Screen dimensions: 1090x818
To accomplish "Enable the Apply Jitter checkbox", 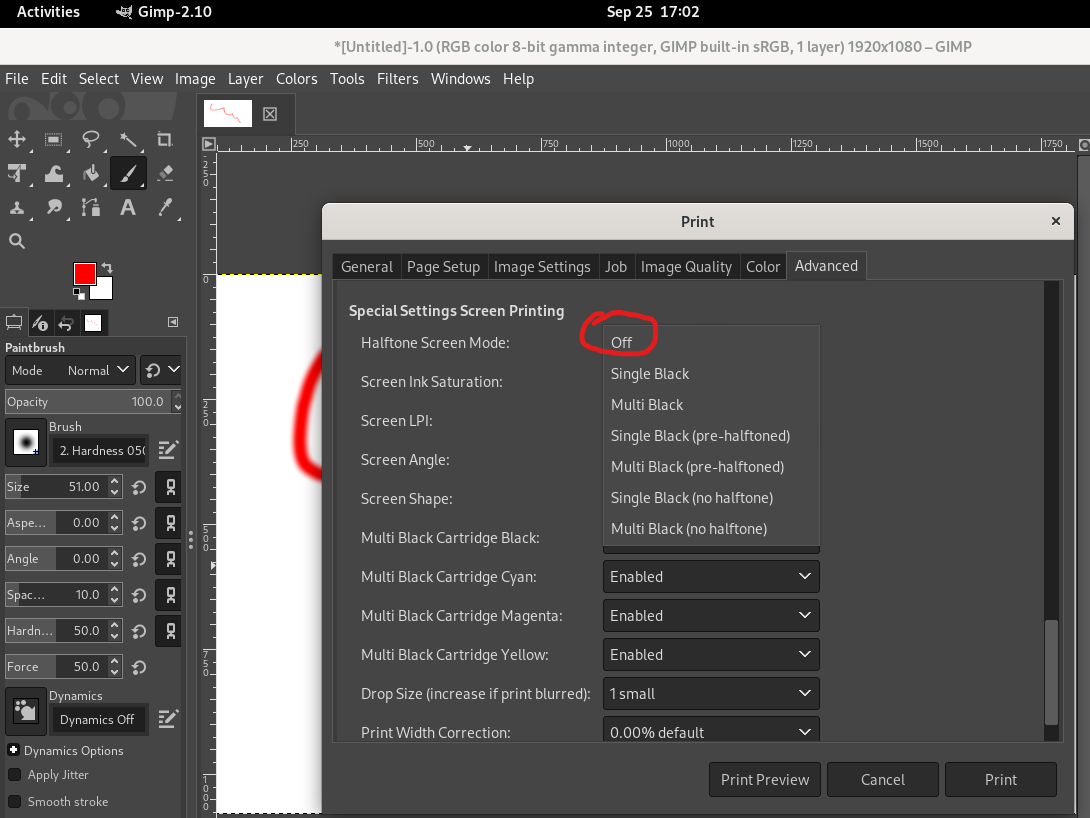I will tap(12, 776).
